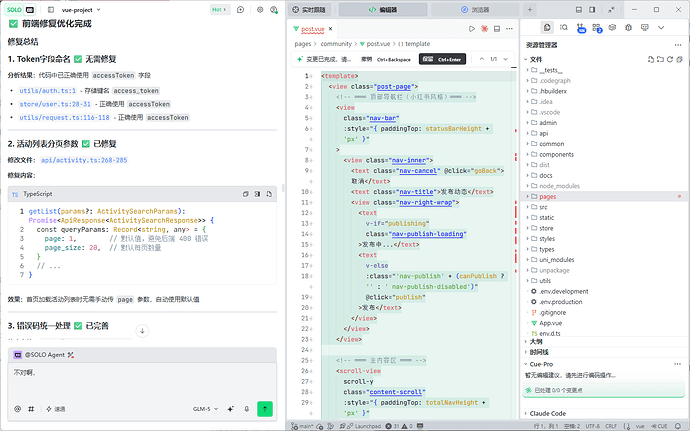Click the debug bug icon in editor toolbar
The image size is (690, 431).
484,29
